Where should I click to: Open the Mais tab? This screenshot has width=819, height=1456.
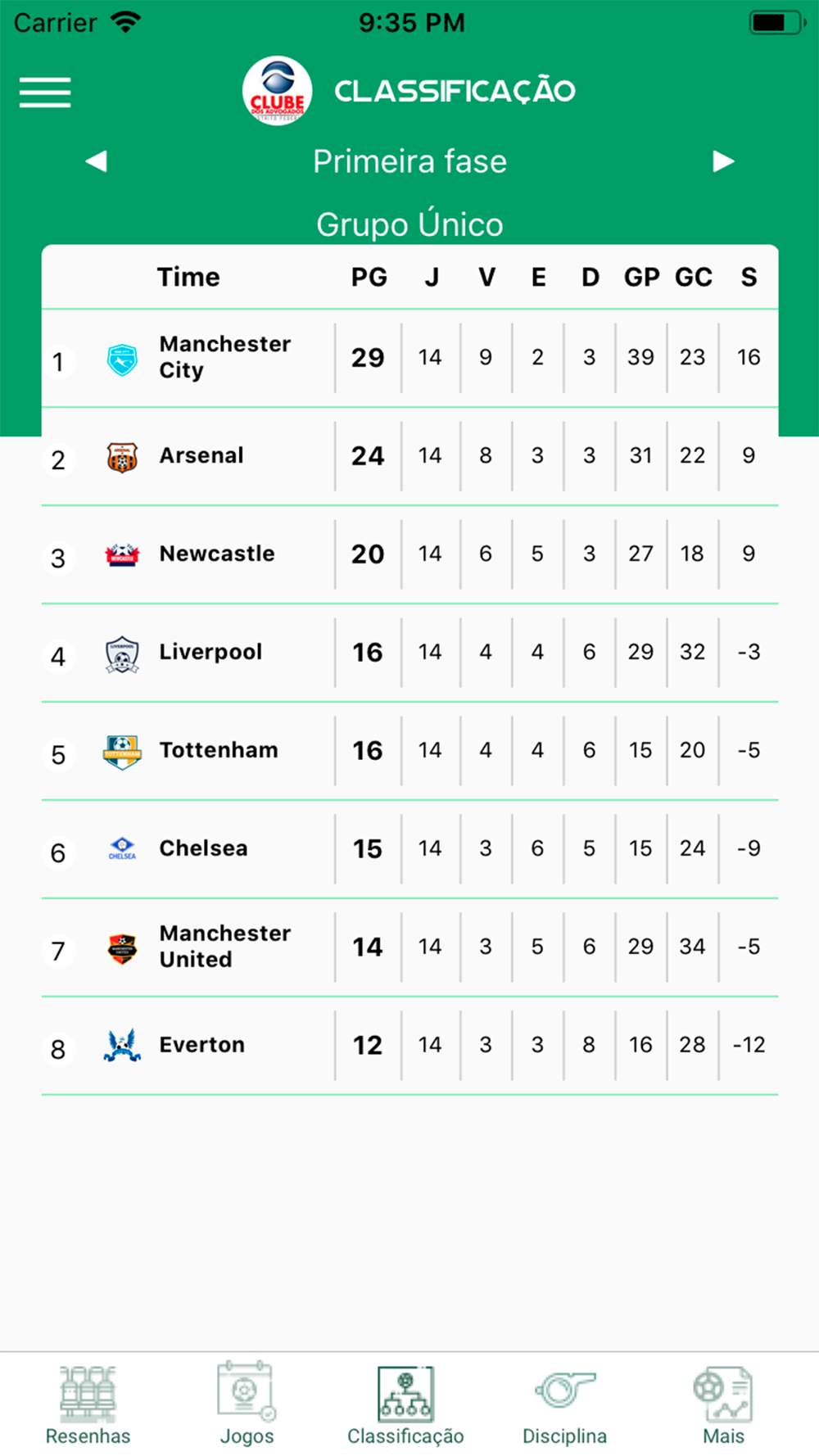pos(723,1404)
